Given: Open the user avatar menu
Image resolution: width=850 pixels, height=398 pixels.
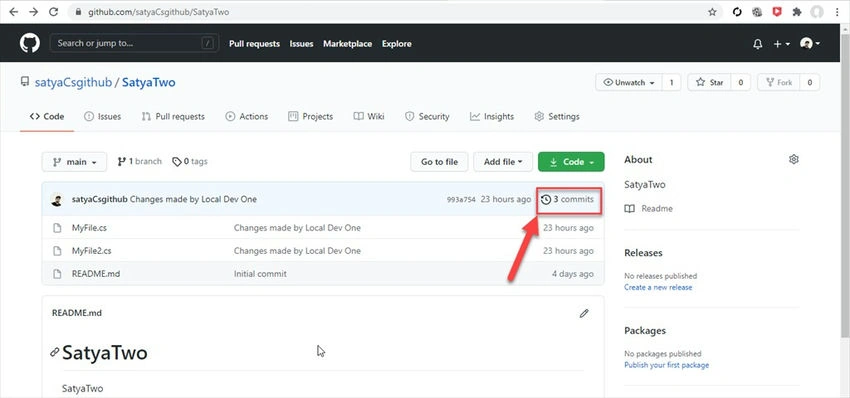Looking at the screenshot, I should pyautogui.click(x=810, y=44).
